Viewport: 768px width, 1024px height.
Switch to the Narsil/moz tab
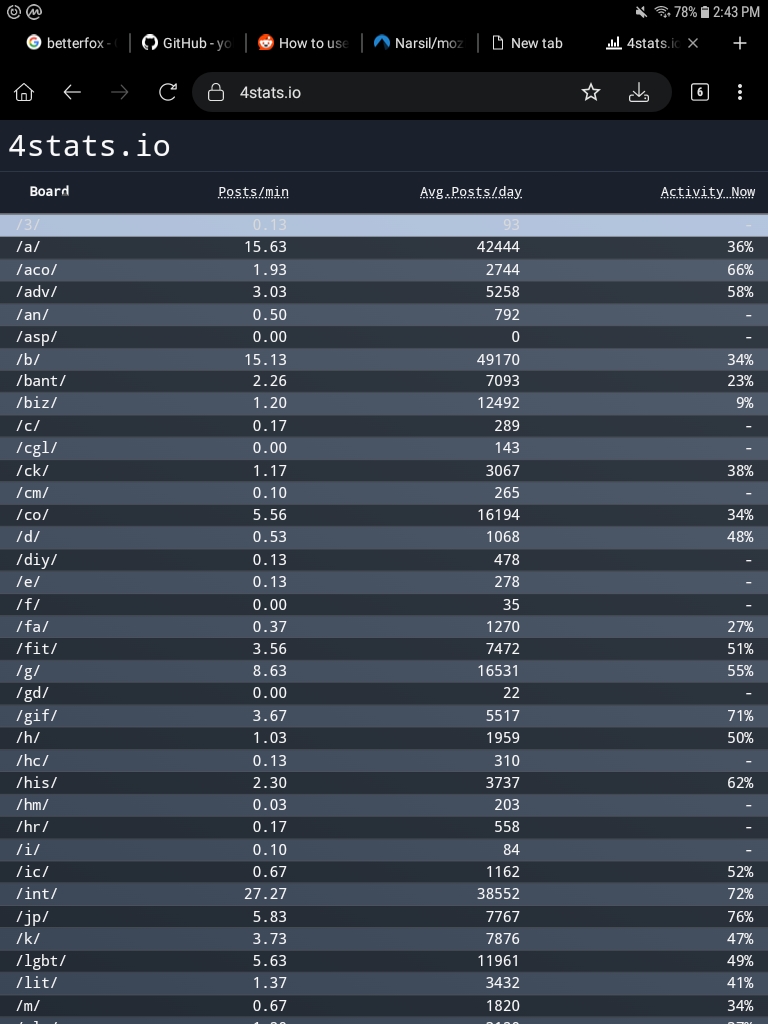[x=419, y=43]
